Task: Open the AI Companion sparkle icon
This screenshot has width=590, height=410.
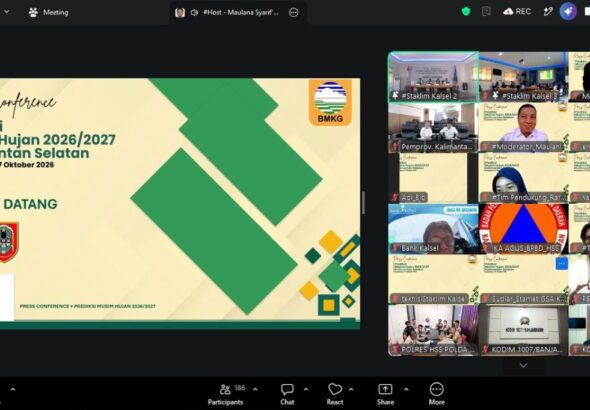Action: (568, 12)
